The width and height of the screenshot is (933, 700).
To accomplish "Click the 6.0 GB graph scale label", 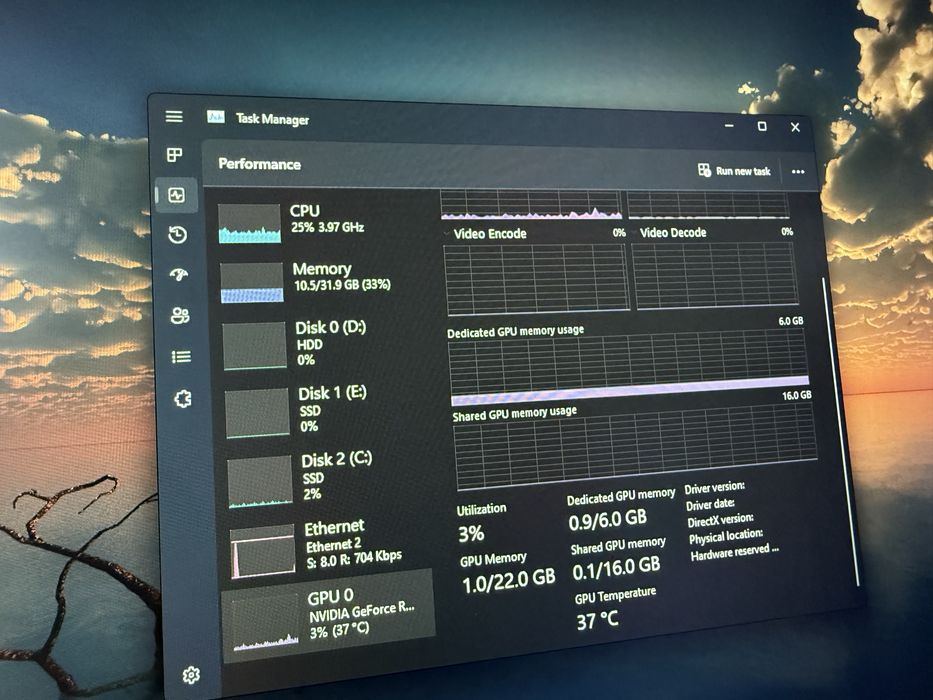I will point(791,321).
